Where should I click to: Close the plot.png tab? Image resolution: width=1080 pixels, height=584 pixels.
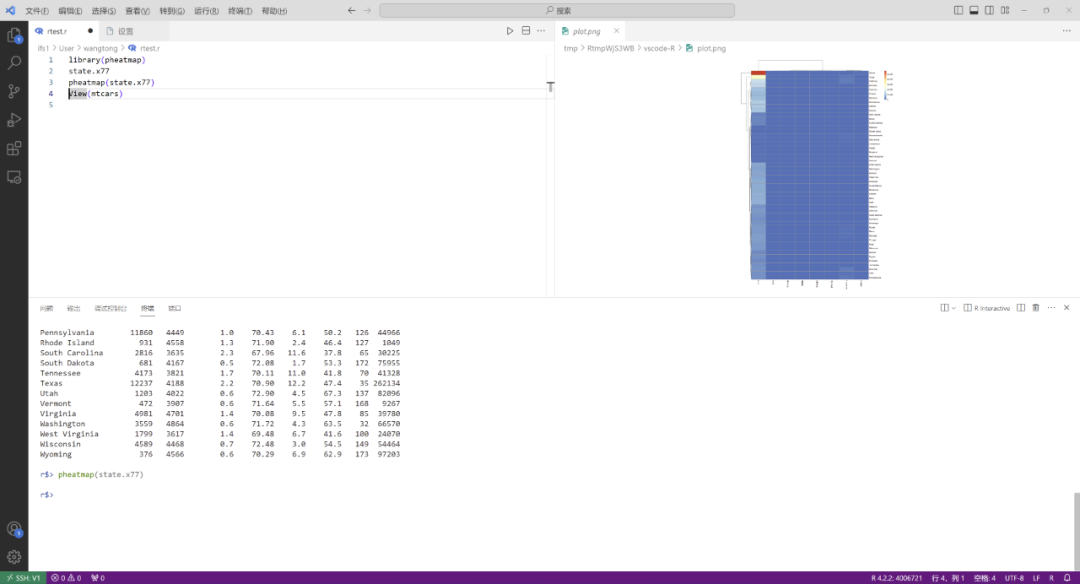[616, 31]
